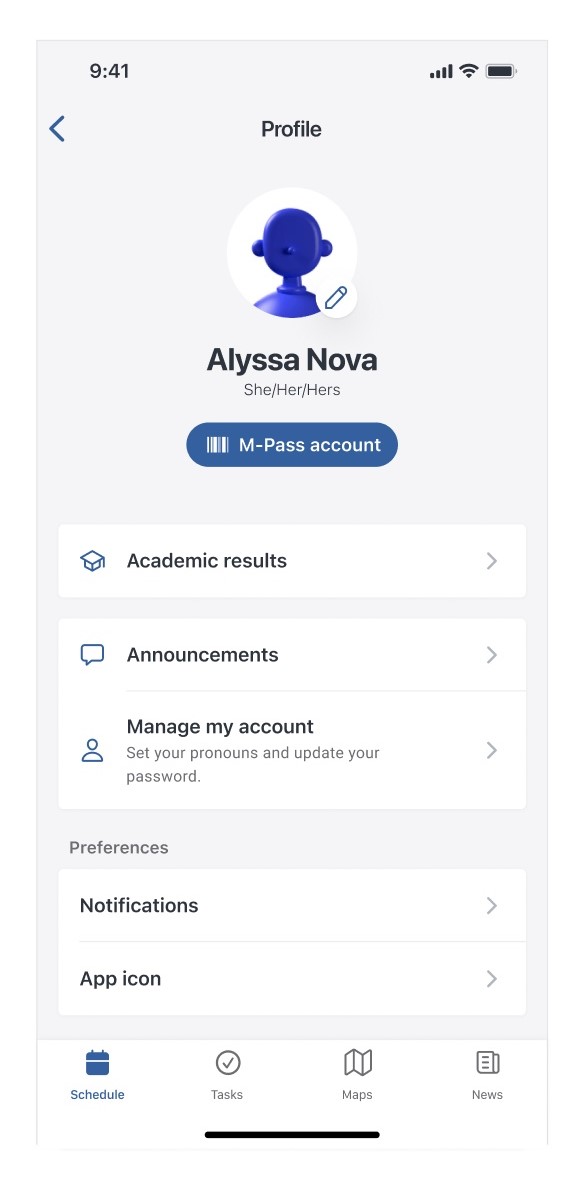Click the pencil edit avatar icon
The width and height of the screenshot is (586, 1190).
point(336,297)
